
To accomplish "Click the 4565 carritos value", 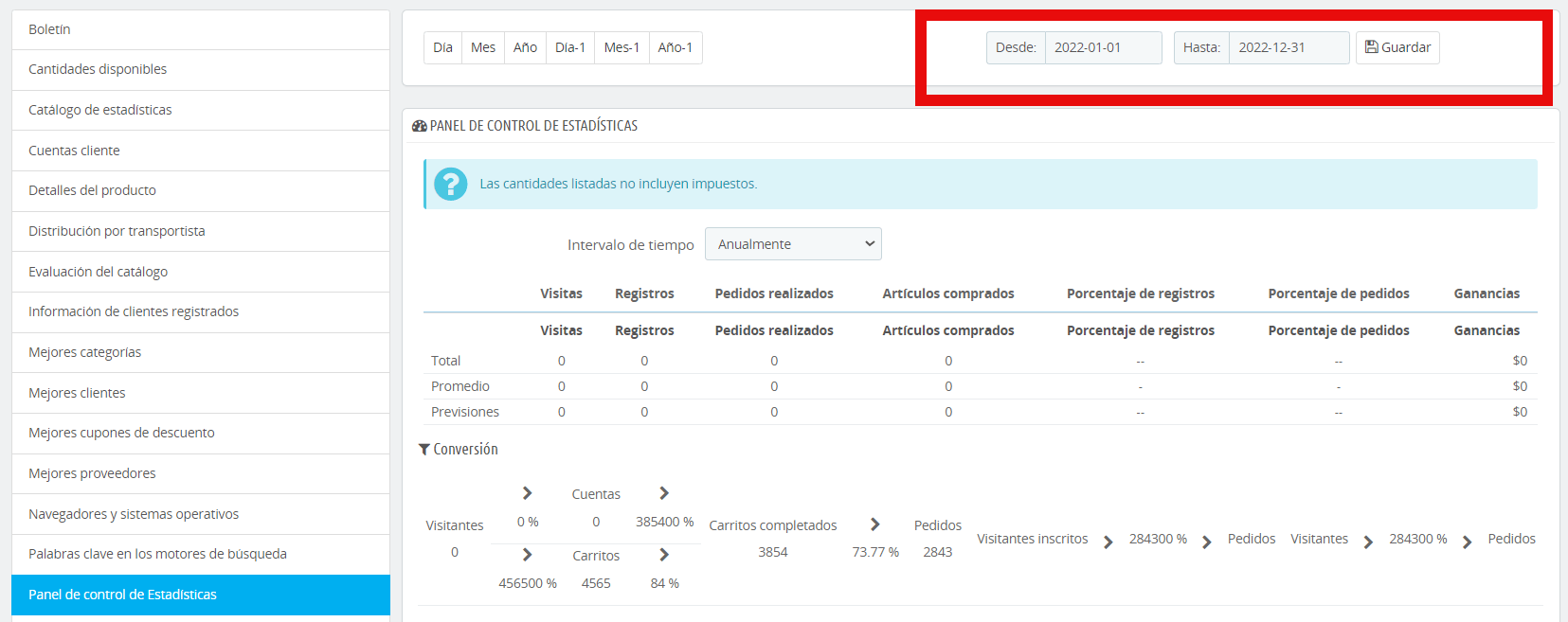I will coord(596,583).
